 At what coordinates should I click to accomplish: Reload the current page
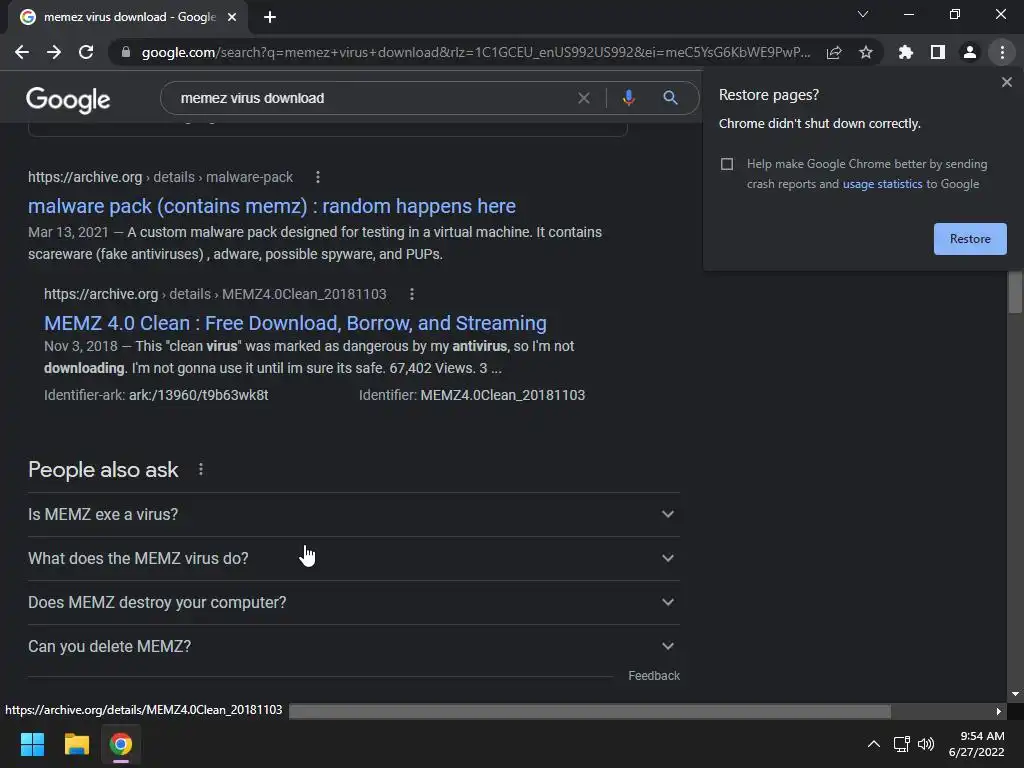coord(86,52)
